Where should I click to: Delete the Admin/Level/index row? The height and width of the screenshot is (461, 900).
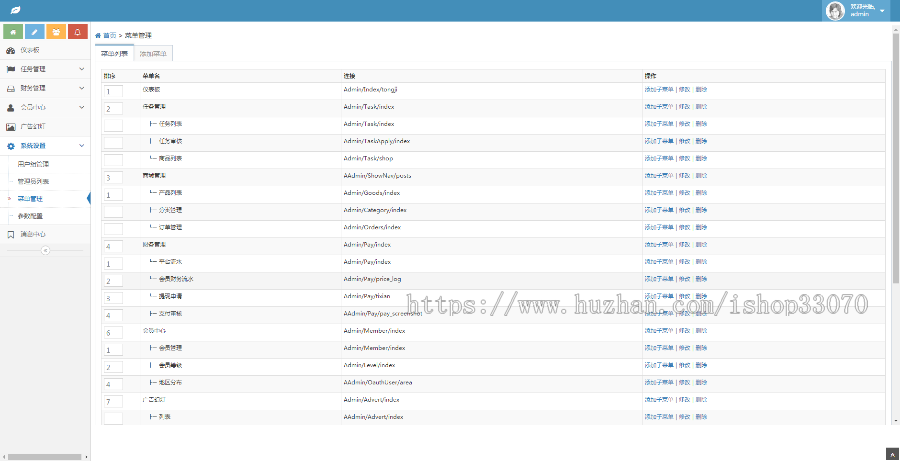point(701,365)
